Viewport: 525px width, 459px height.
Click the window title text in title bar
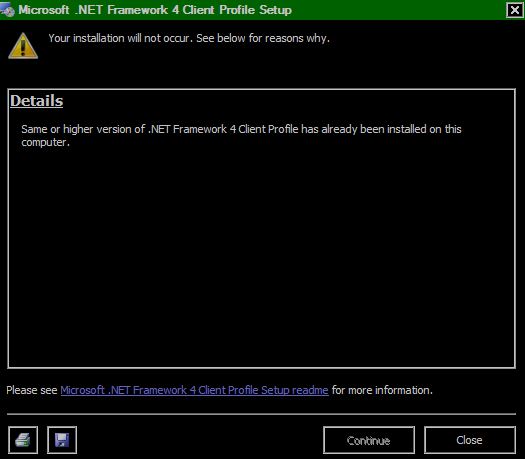(155, 10)
